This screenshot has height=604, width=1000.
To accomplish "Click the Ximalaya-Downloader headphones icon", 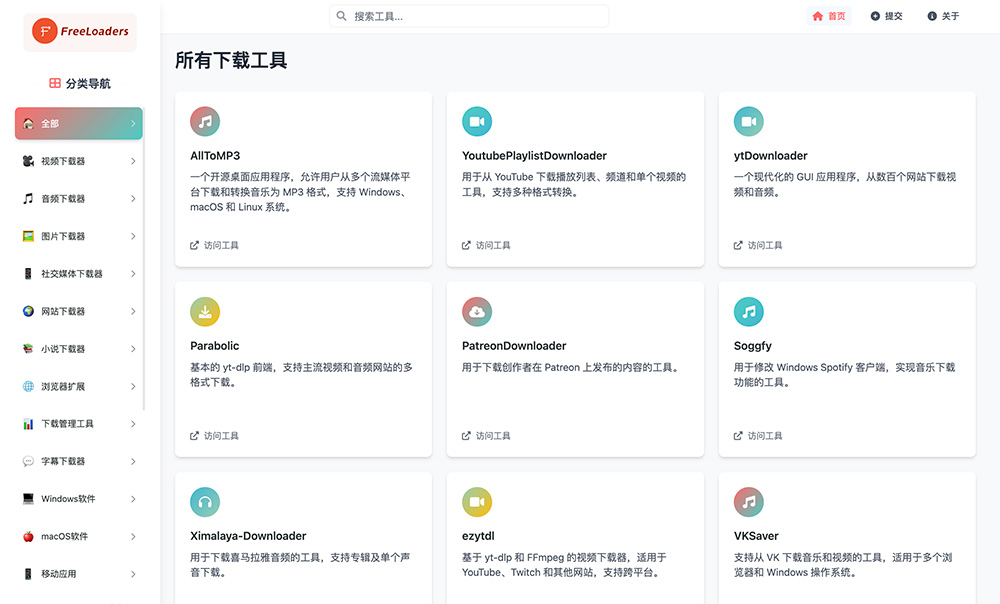I will (205, 502).
